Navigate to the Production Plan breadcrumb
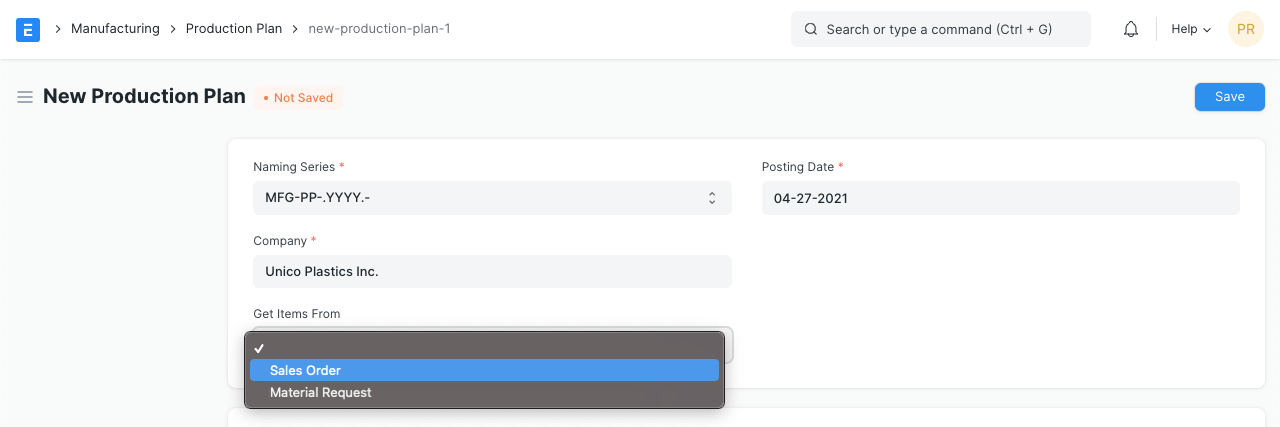Screen dimensions: 1280x427 pyautogui.click(x=234, y=29)
